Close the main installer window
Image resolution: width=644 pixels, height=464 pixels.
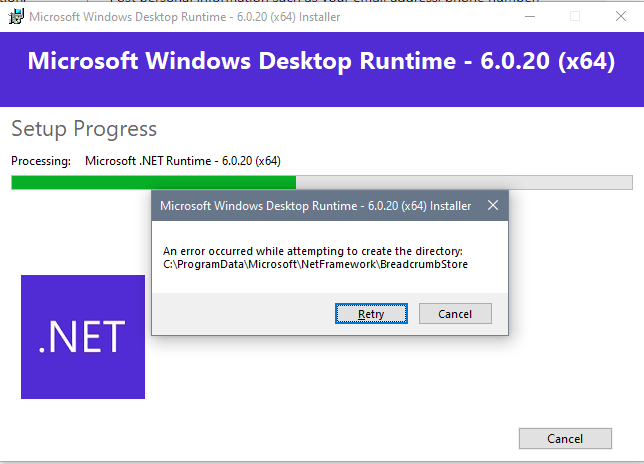[621, 17]
